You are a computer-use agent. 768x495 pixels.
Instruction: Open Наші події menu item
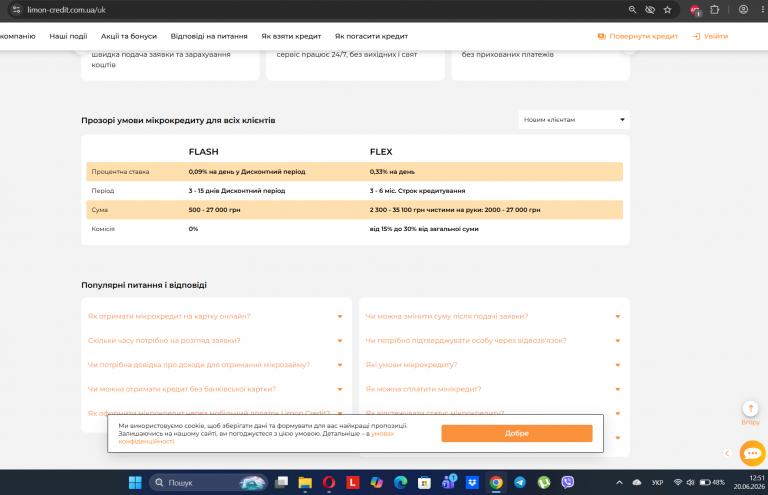tap(68, 36)
